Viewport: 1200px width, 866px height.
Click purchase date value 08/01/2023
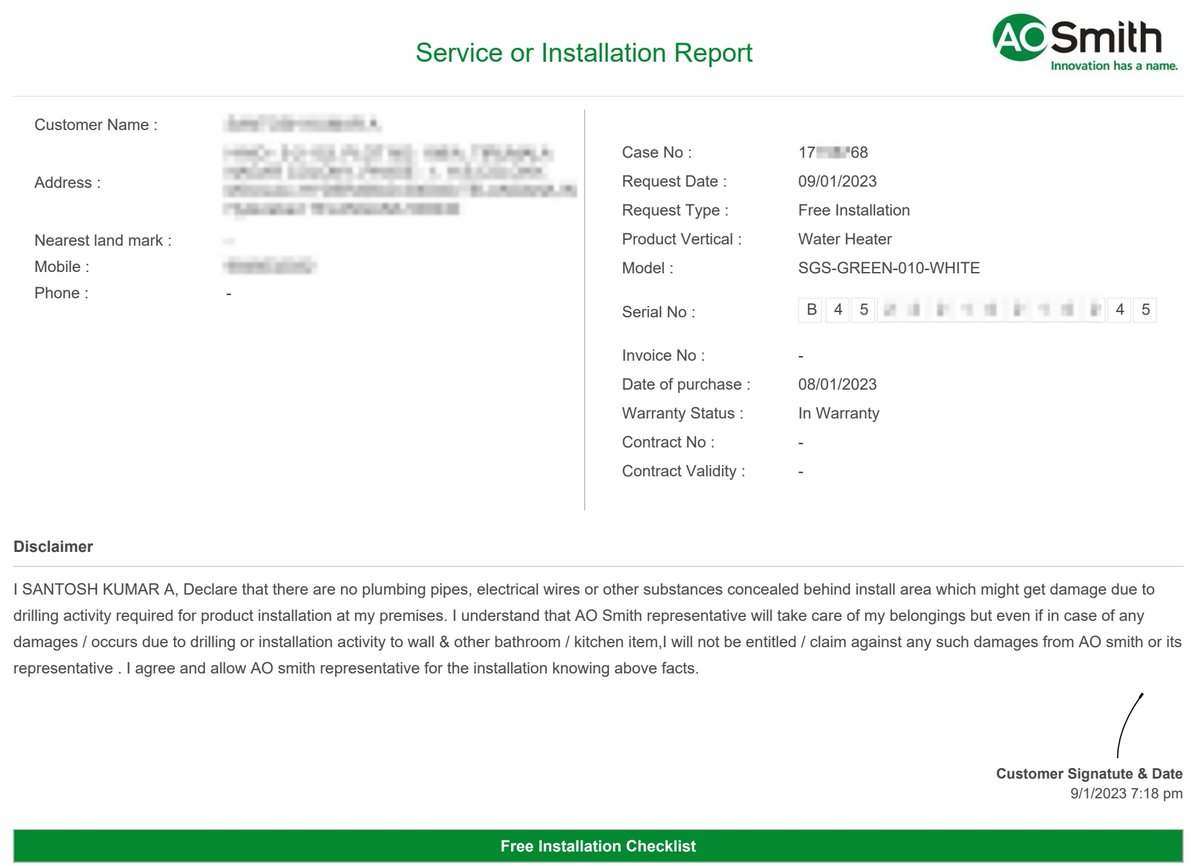pyautogui.click(x=837, y=385)
